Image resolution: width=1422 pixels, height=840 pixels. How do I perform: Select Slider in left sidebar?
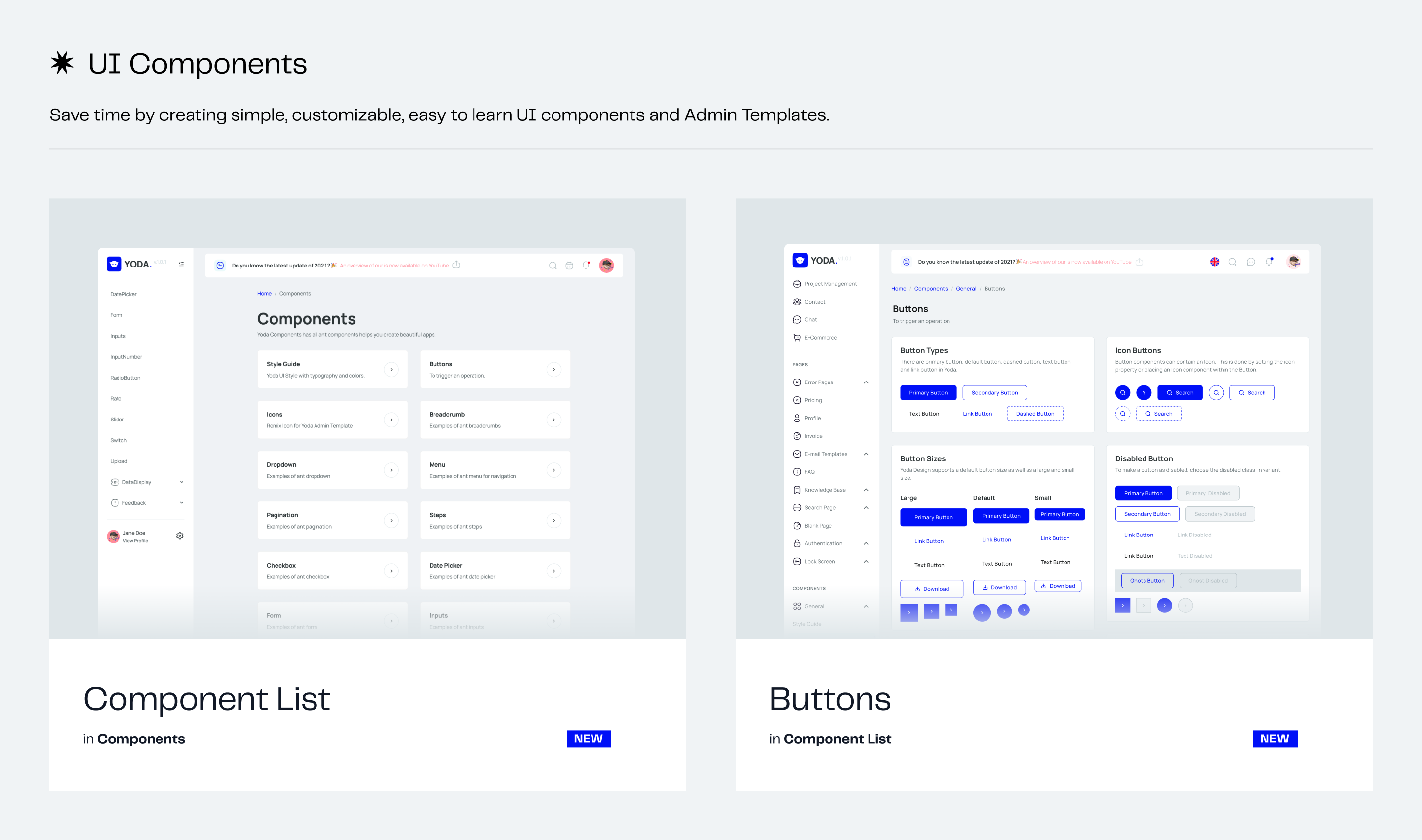click(117, 420)
